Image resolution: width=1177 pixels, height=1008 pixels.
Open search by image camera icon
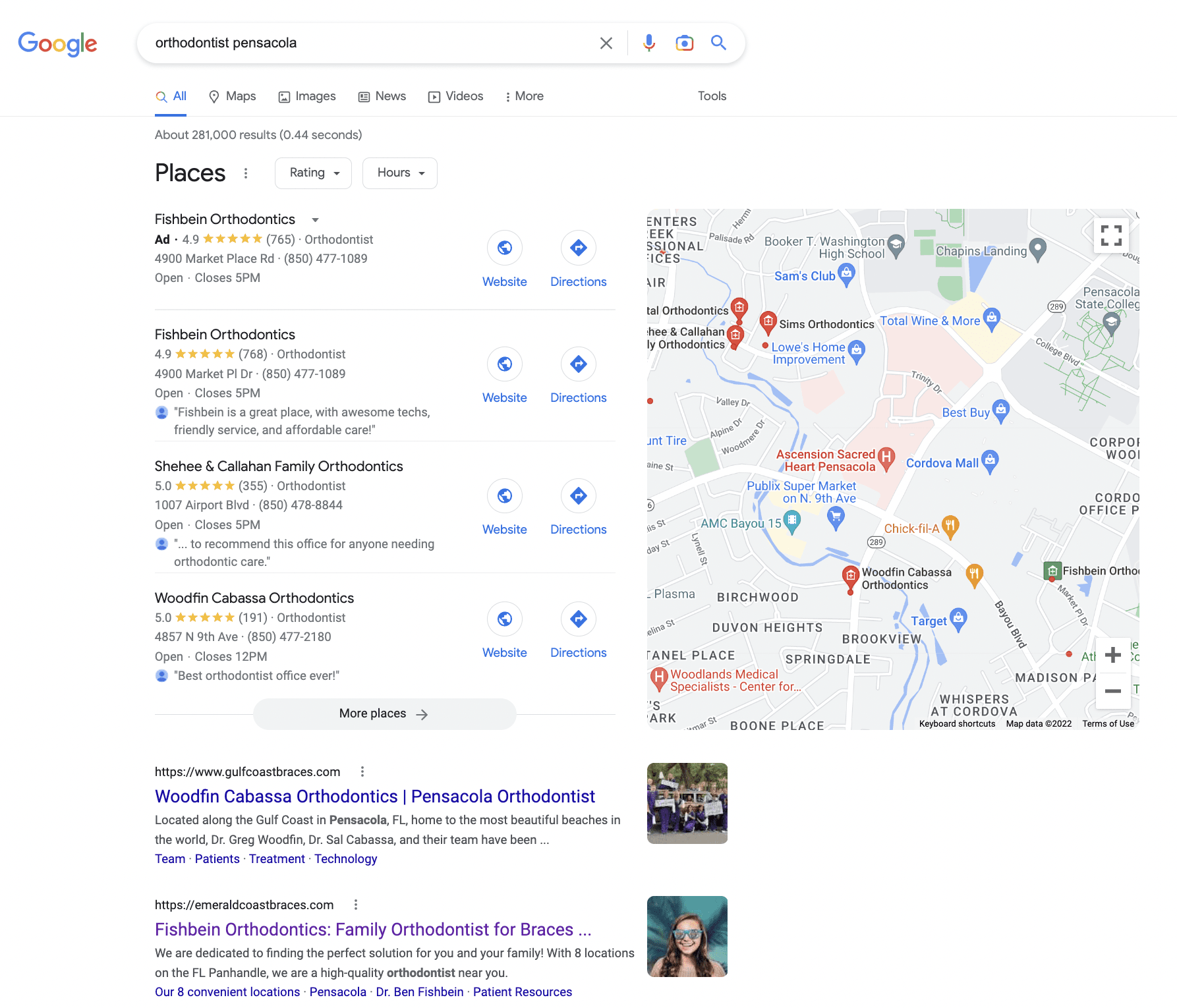(x=685, y=43)
